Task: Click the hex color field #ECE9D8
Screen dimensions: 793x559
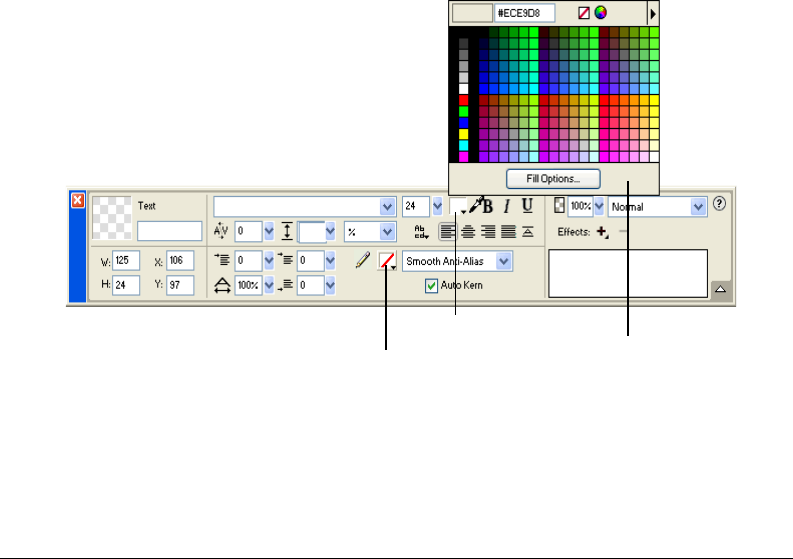Action: (524, 13)
